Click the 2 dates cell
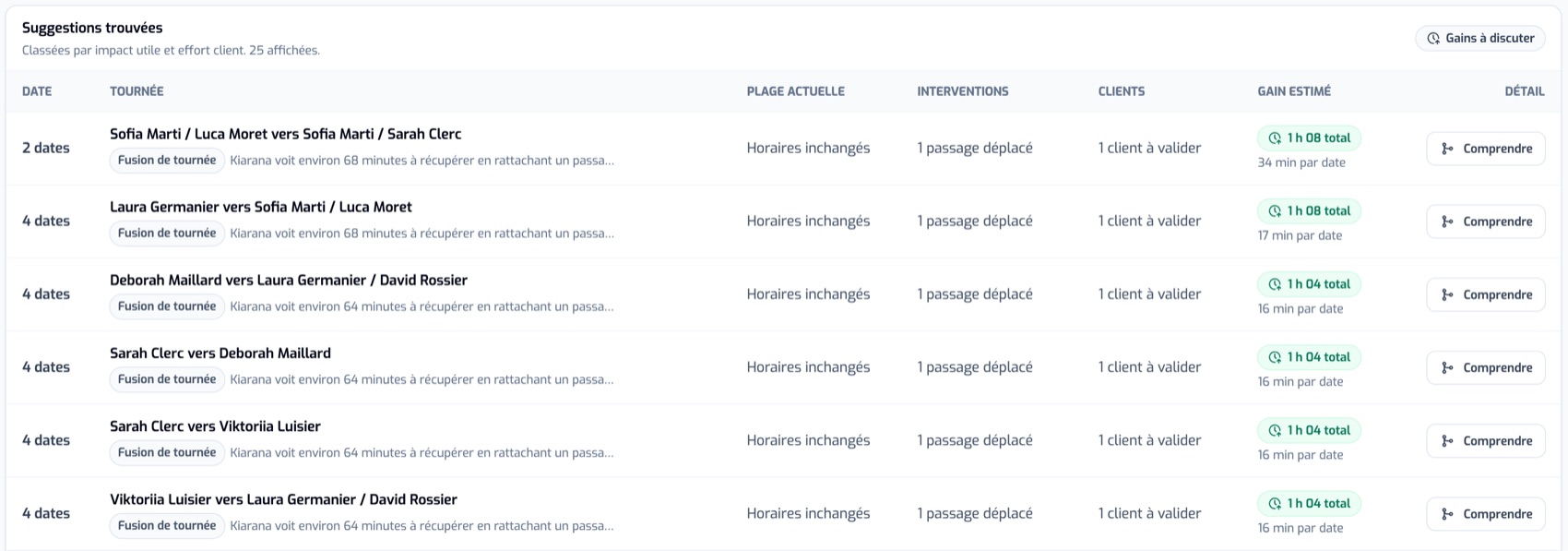Viewport: 1568px width, 551px height. pyautogui.click(x=46, y=148)
